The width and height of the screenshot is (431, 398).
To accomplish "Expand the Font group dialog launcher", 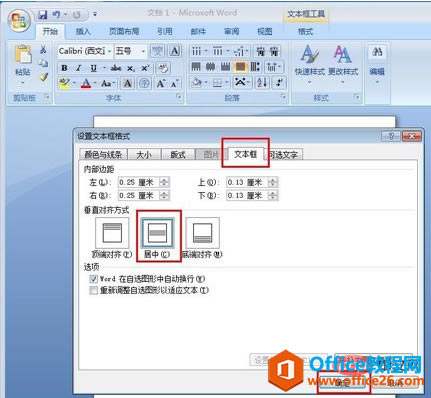I will tap(179, 97).
